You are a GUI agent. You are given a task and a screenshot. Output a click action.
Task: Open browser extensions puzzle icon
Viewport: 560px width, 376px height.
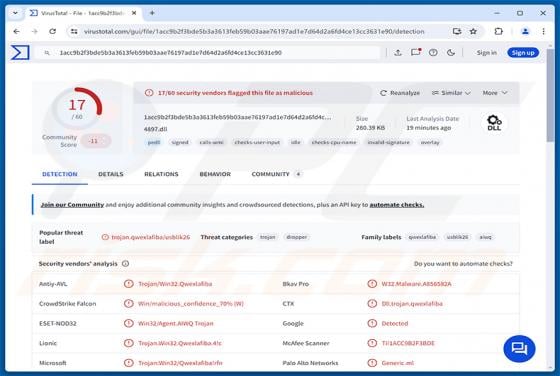[x=499, y=31]
